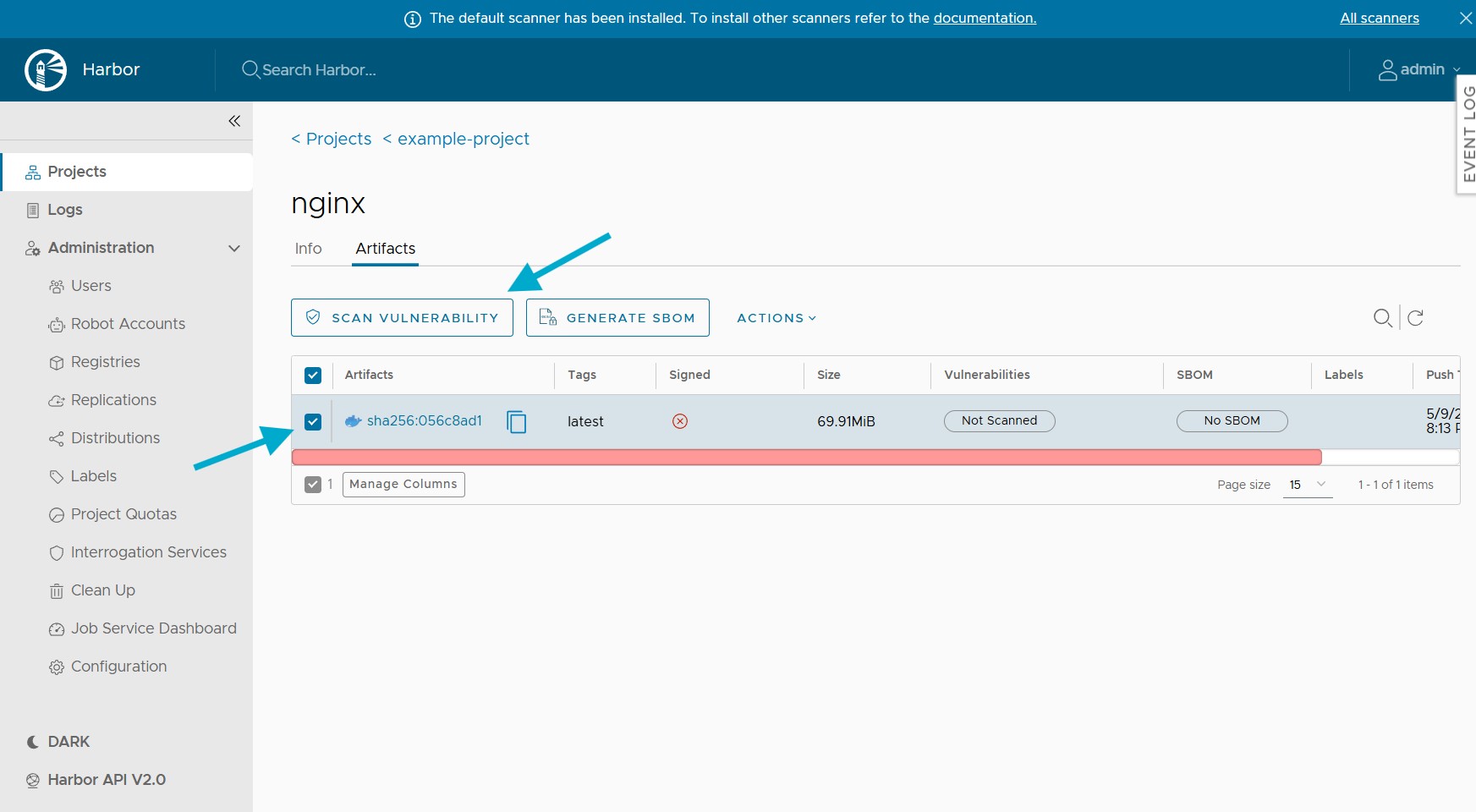Image resolution: width=1476 pixels, height=812 pixels.
Task: Open Clean Up using its trash icon
Action: click(x=56, y=590)
